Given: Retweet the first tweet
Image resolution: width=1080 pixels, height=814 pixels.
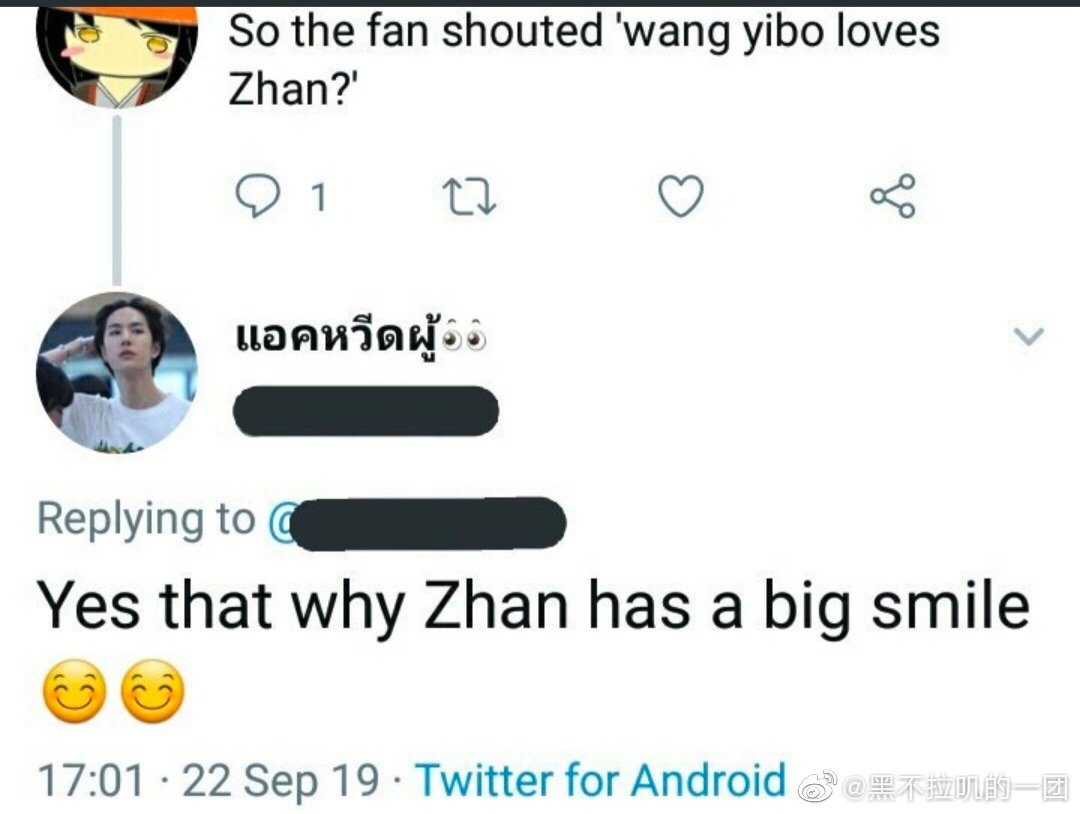Looking at the screenshot, I should tap(469, 197).
